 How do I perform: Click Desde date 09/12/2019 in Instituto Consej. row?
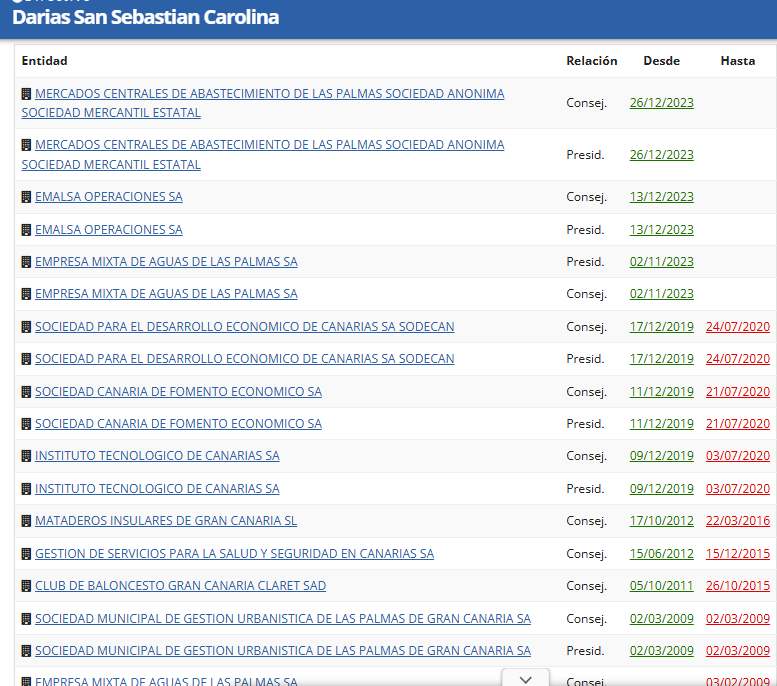click(662, 456)
